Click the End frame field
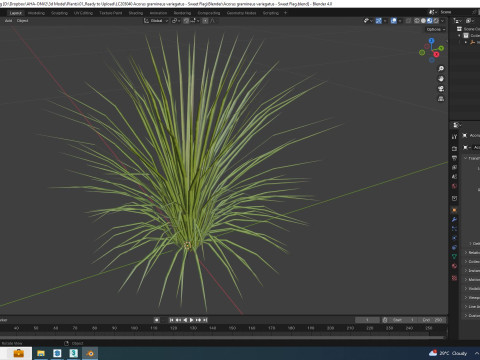Screen dimensions: 480x360 (432, 320)
